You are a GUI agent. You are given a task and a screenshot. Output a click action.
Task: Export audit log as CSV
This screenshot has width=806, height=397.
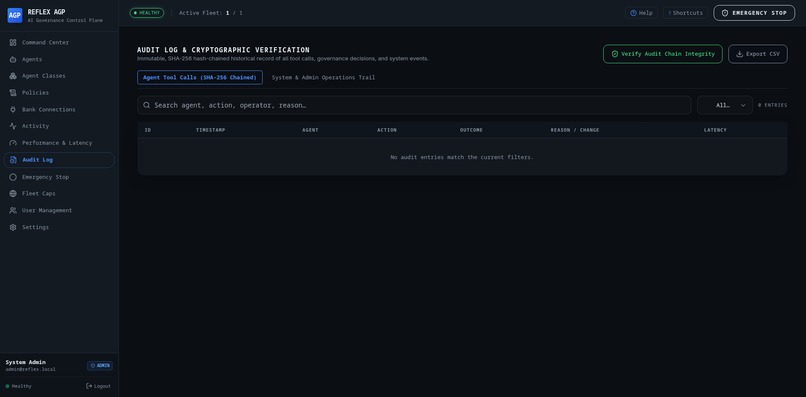pyautogui.click(x=758, y=54)
